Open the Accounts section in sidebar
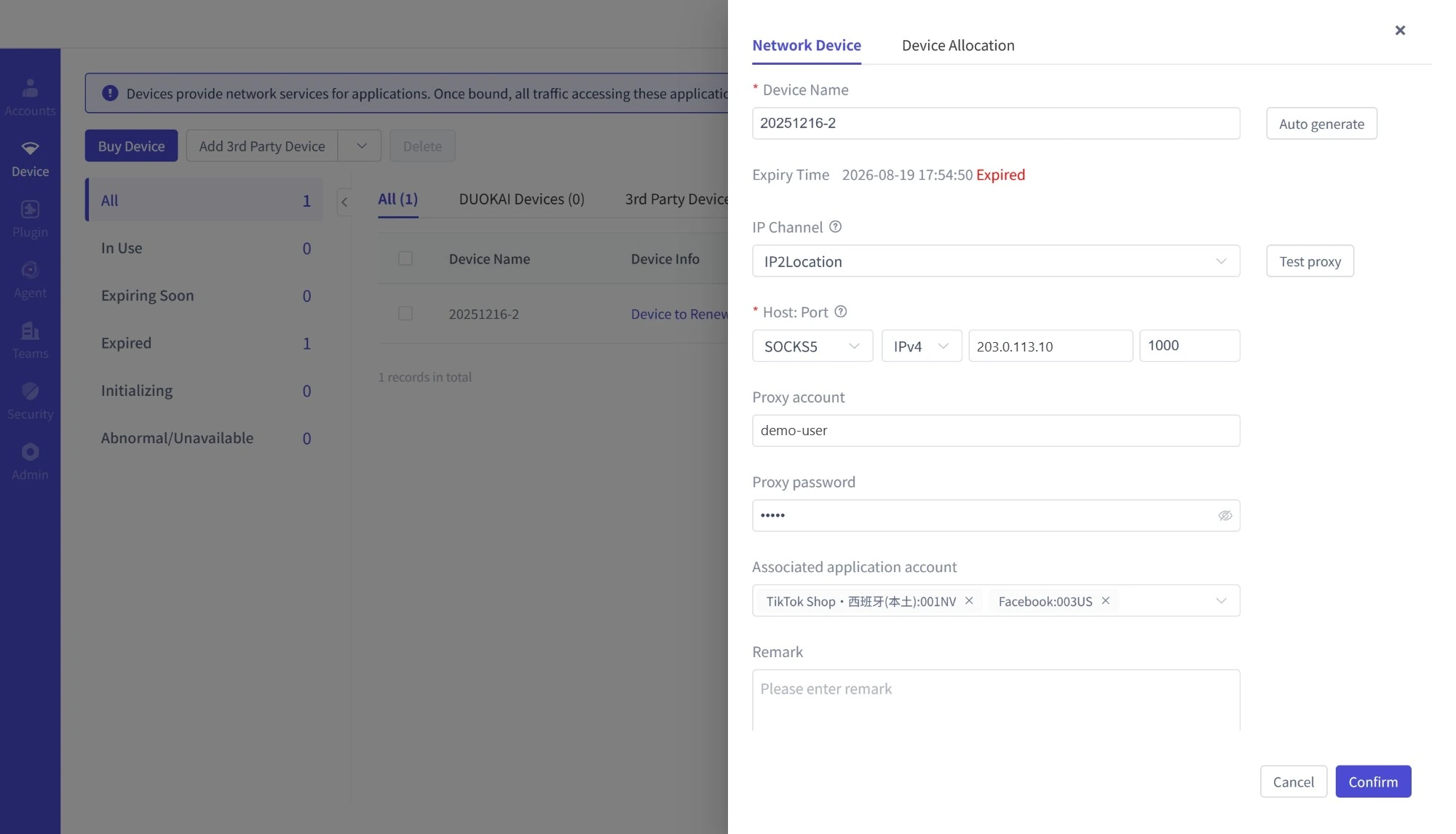The width and height of the screenshot is (1456, 834). pyautogui.click(x=30, y=98)
